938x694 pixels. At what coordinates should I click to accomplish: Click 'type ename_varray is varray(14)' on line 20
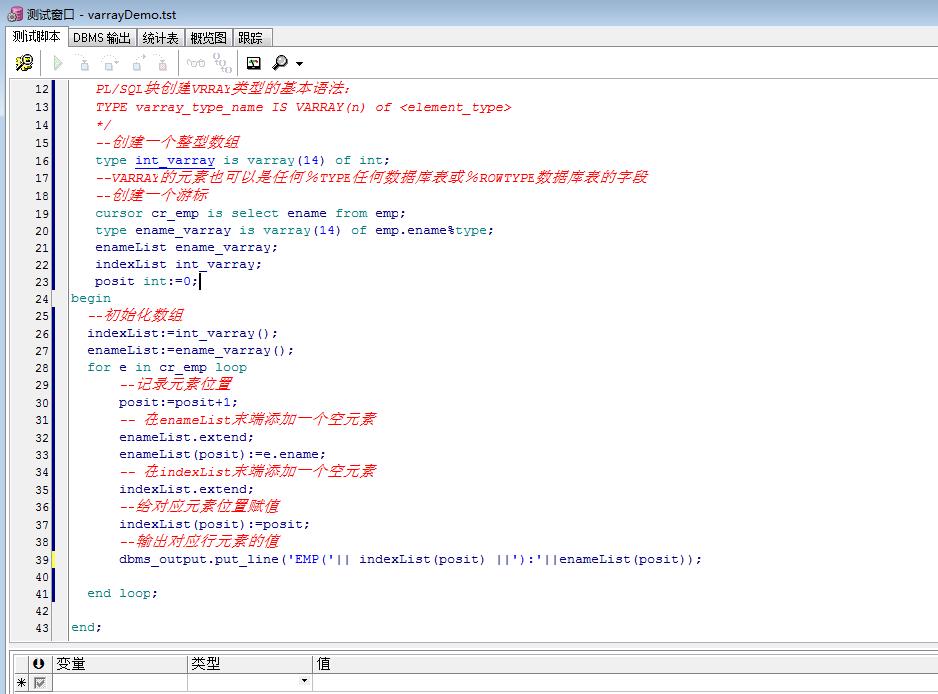218,230
